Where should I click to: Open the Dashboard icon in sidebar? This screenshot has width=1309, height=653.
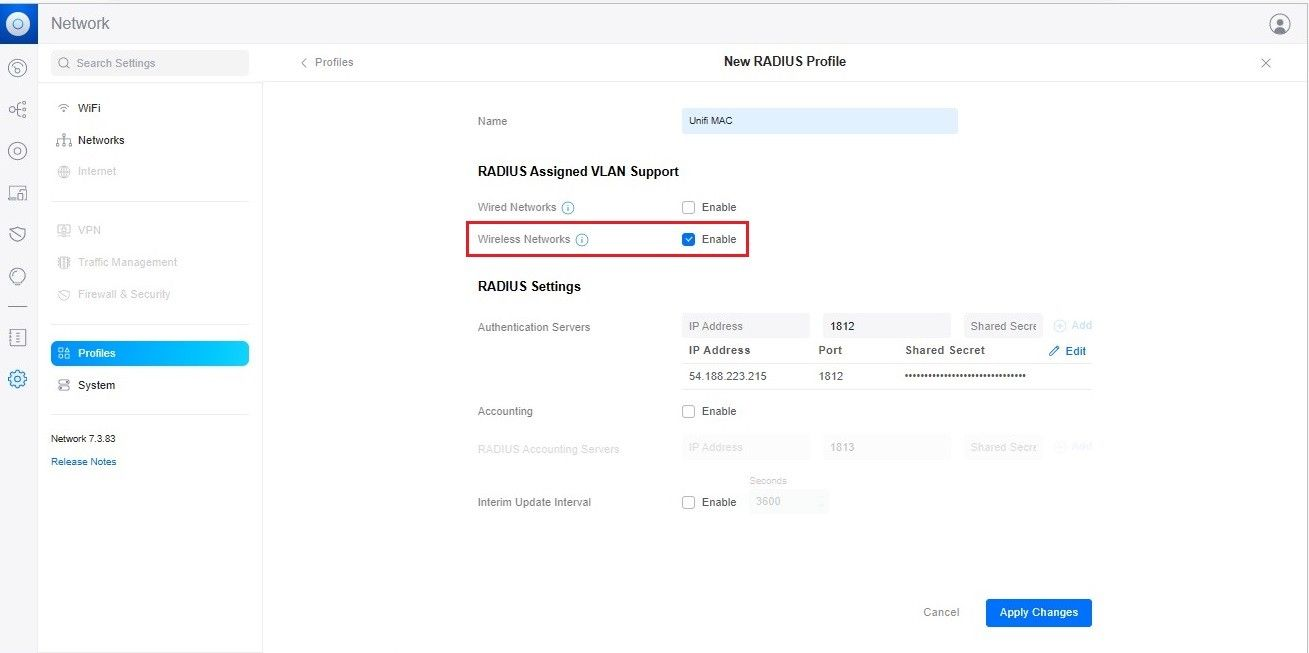[x=17, y=68]
